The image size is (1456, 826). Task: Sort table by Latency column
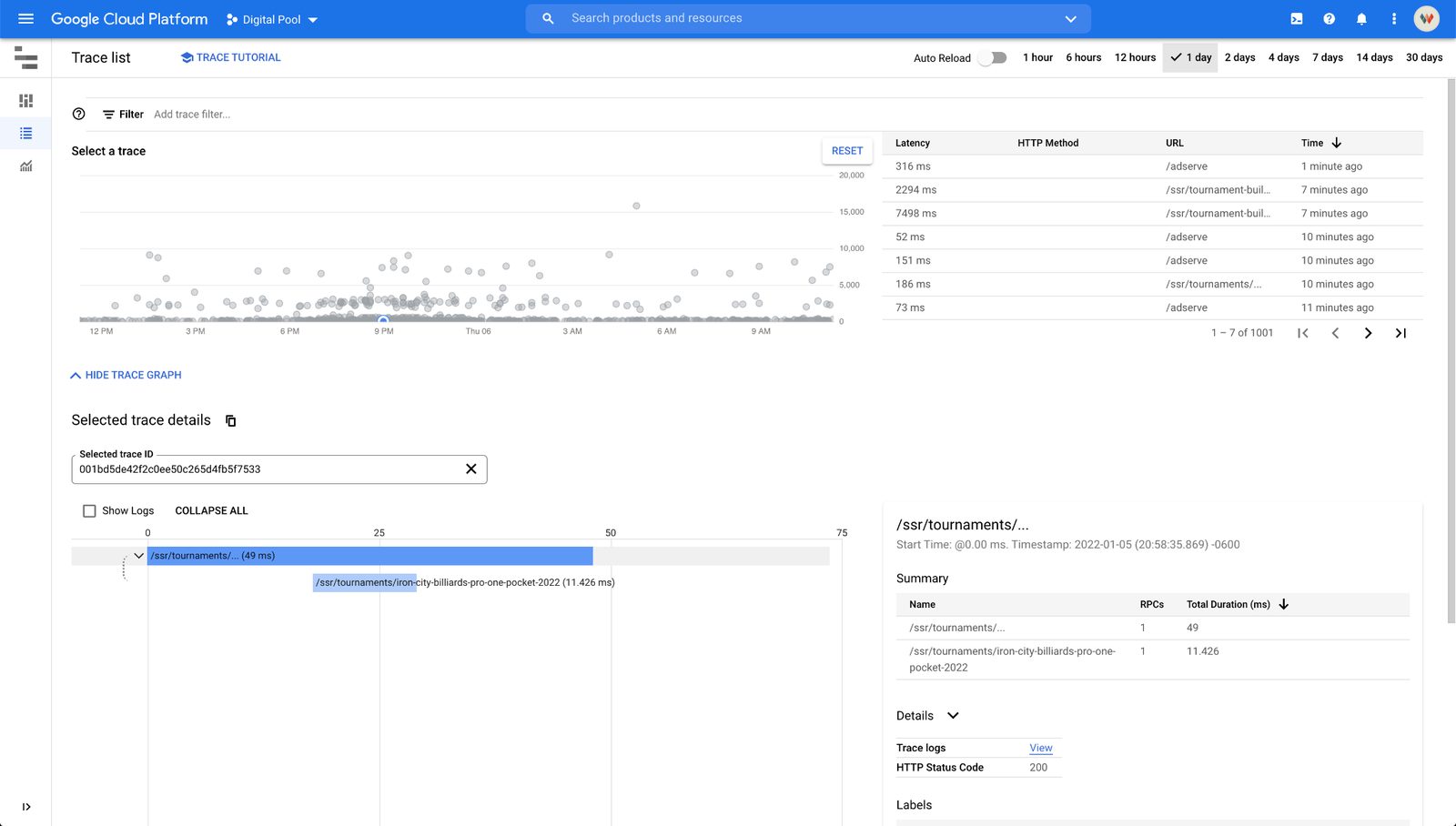click(x=913, y=143)
